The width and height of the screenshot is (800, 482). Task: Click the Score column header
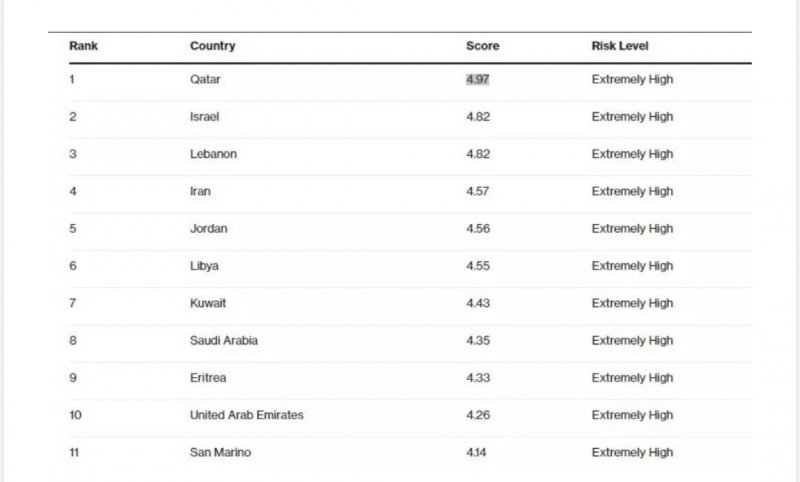pos(482,46)
